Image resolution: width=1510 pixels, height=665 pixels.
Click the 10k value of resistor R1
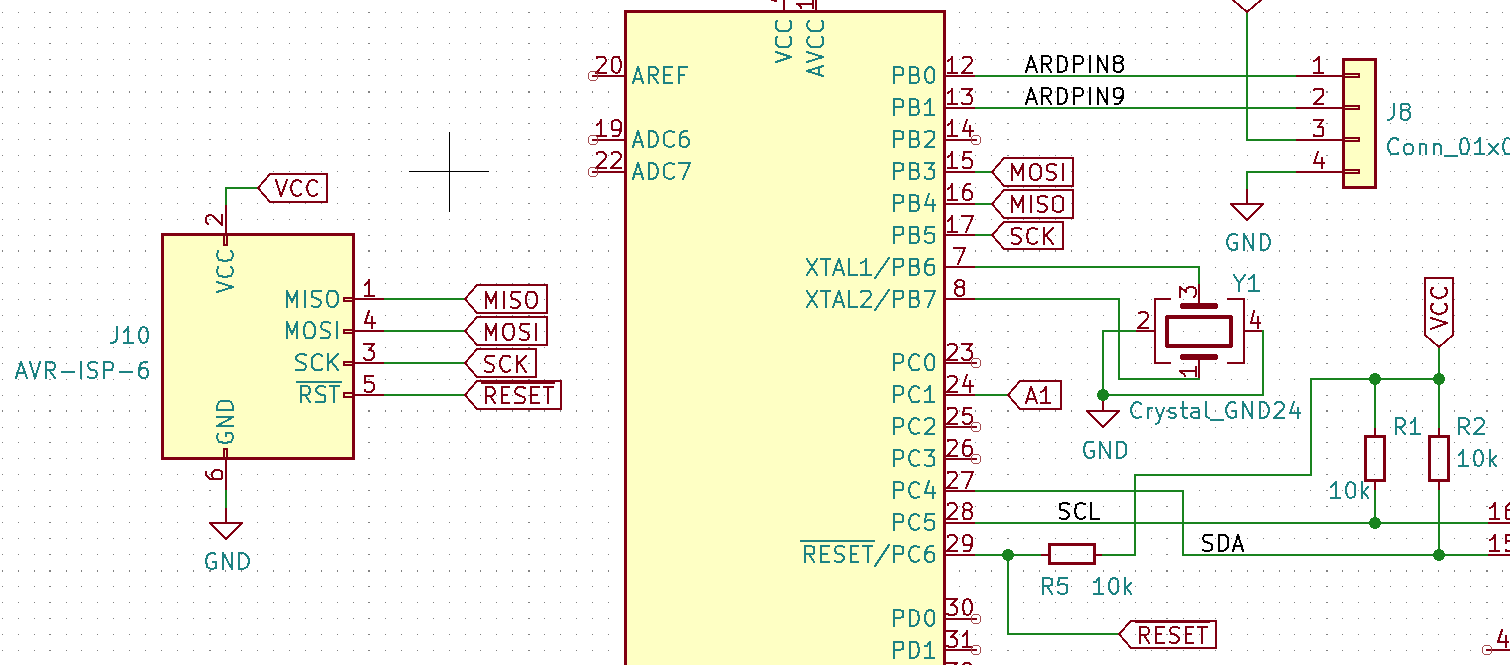pos(1349,491)
